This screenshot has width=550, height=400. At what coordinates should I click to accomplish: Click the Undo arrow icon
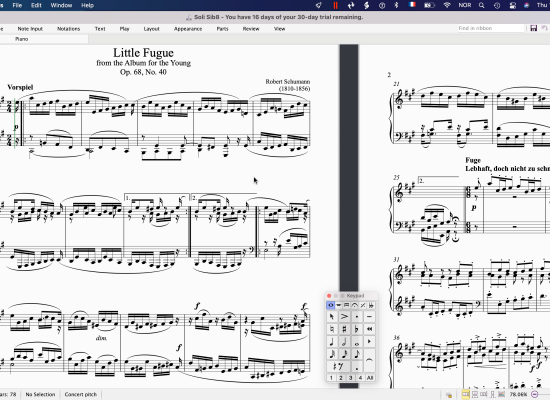click(544, 28)
